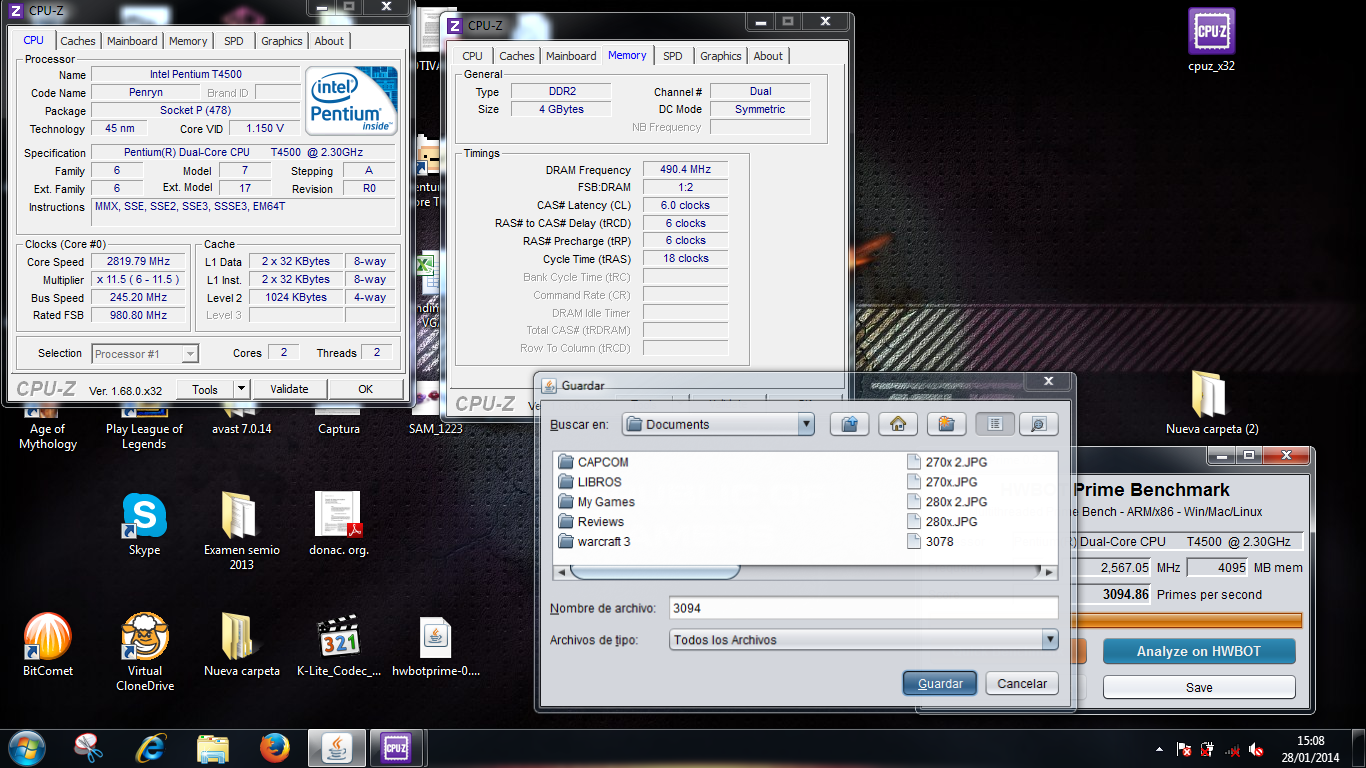Switch the Guardar dialog to details view

point(1039,424)
